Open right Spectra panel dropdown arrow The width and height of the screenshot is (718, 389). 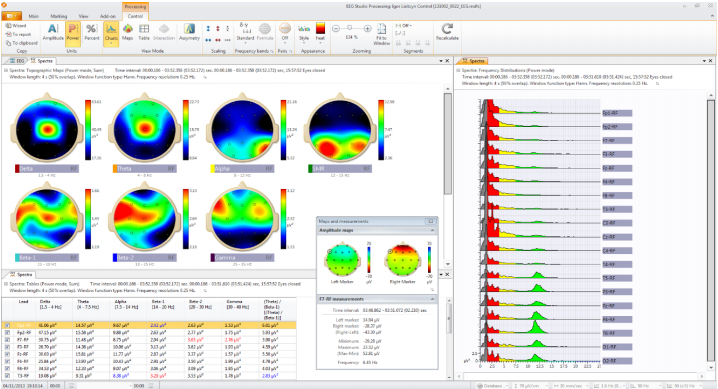(x=704, y=61)
